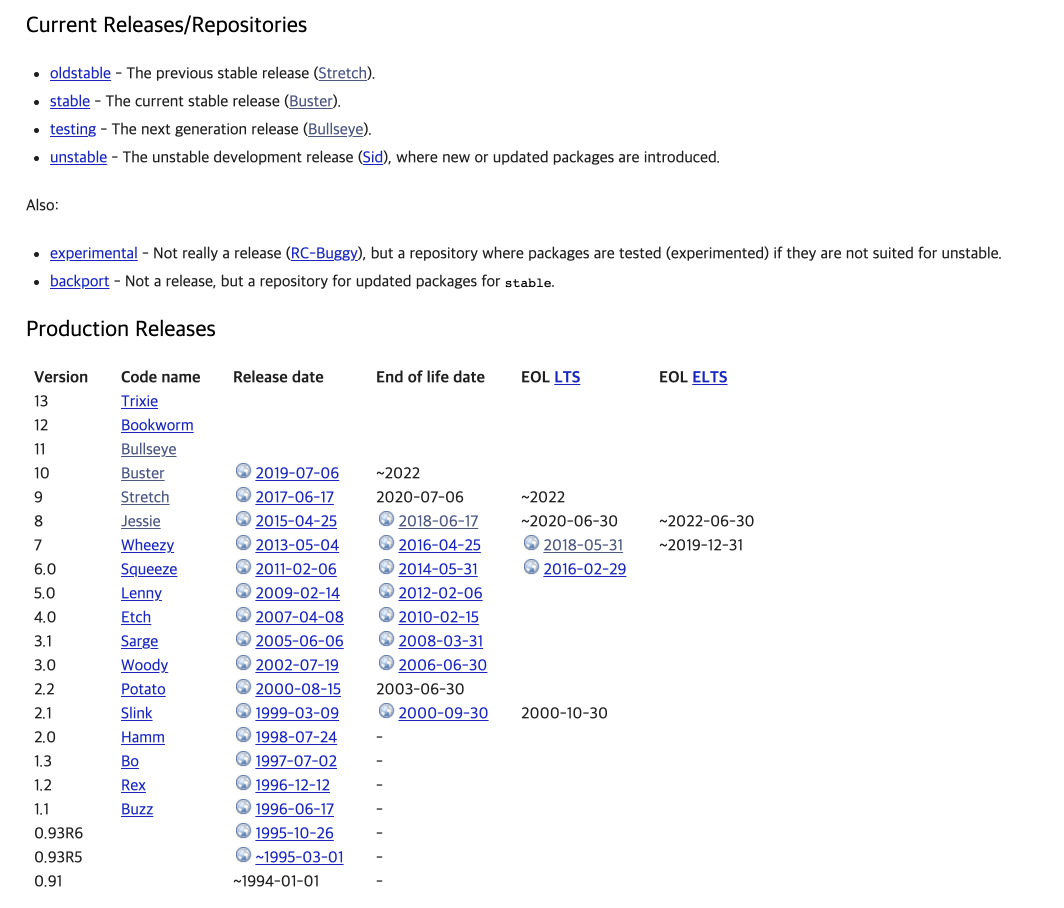Image resolution: width=1064 pixels, height=908 pixels.
Task: Click the globe icon beside 2000-09-30
Action: [386, 711]
